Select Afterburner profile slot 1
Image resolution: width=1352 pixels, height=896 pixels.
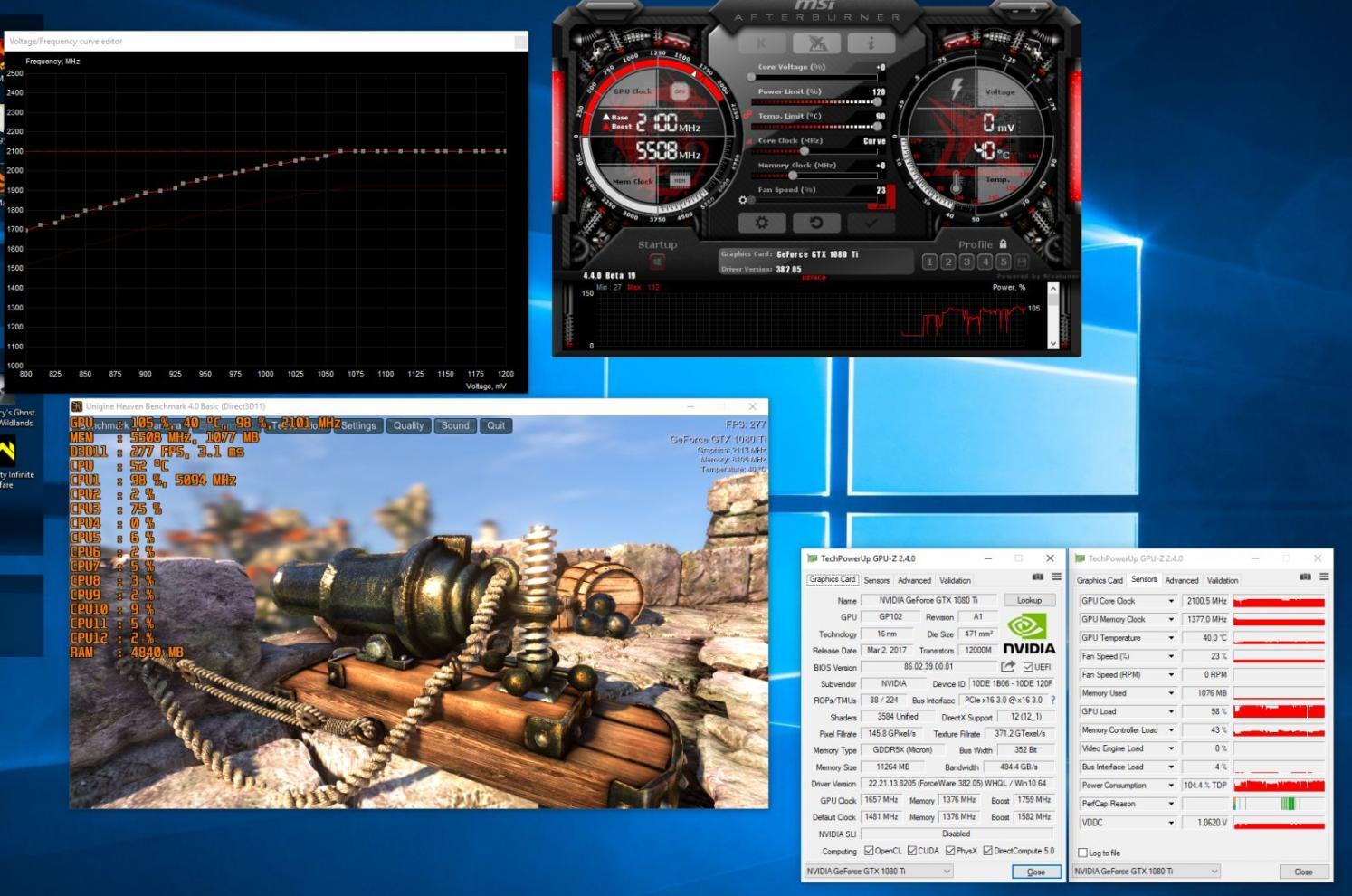pos(929,262)
